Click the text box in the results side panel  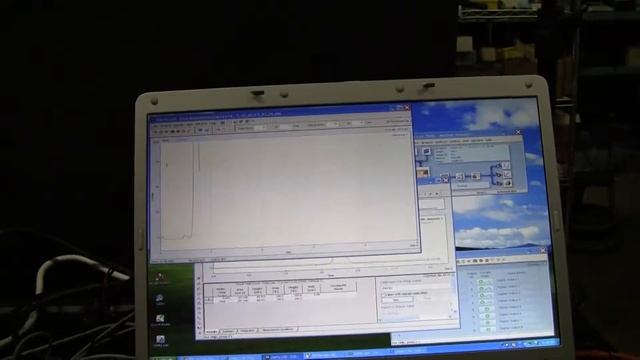tap(397, 300)
